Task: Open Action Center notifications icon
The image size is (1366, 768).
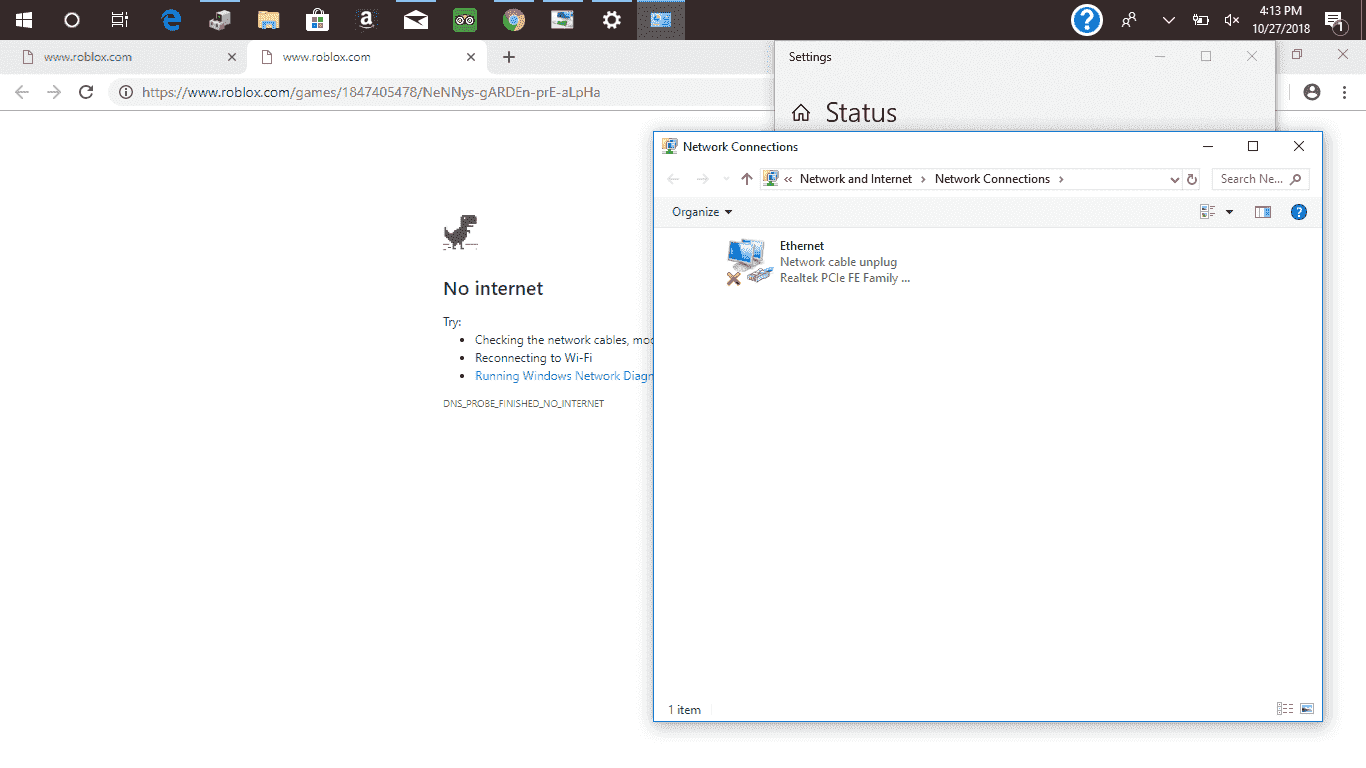Action: pyautogui.click(x=1334, y=21)
